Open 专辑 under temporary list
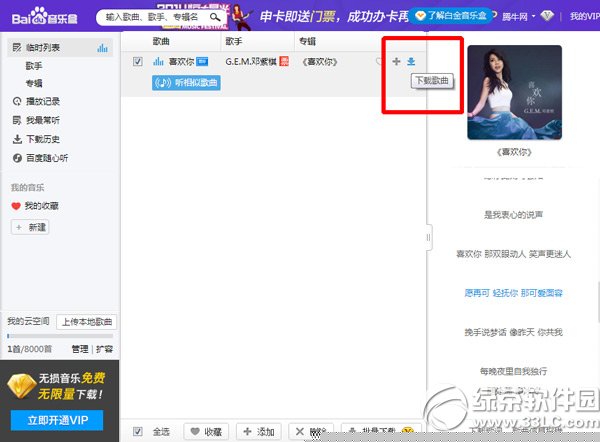 coord(34,83)
